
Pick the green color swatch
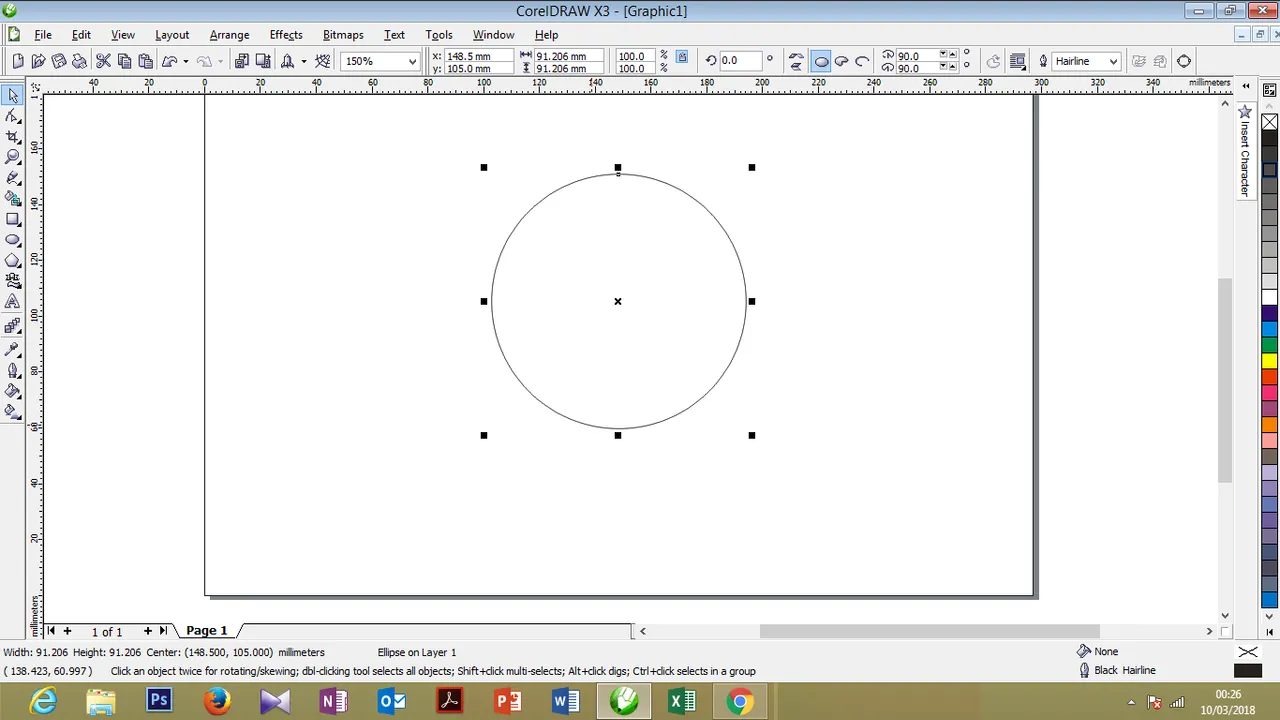pyautogui.click(x=1269, y=345)
